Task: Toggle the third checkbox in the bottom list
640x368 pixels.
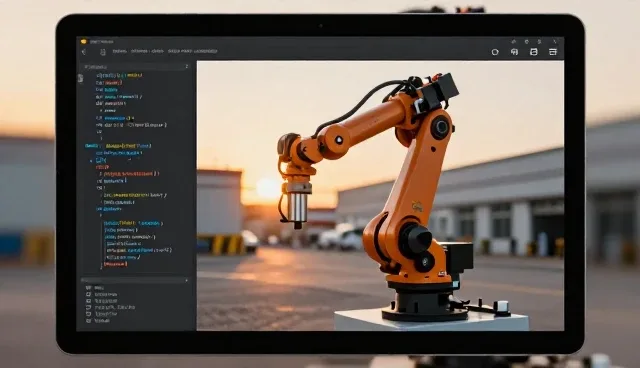Action: pyautogui.click(x=89, y=301)
